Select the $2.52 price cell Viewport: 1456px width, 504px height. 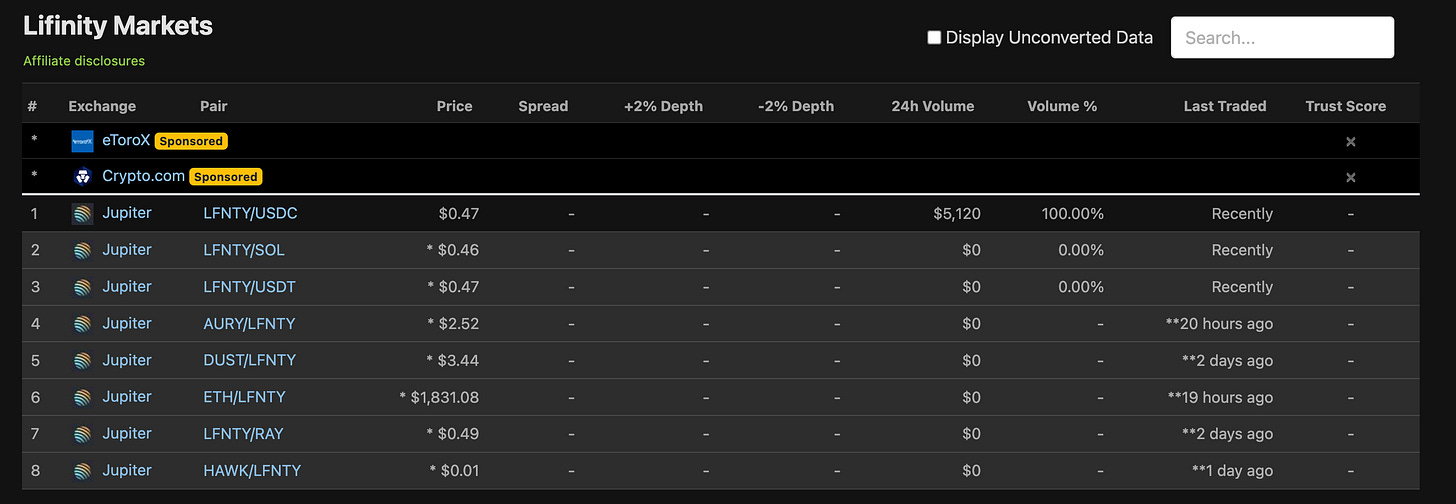(x=453, y=324)
